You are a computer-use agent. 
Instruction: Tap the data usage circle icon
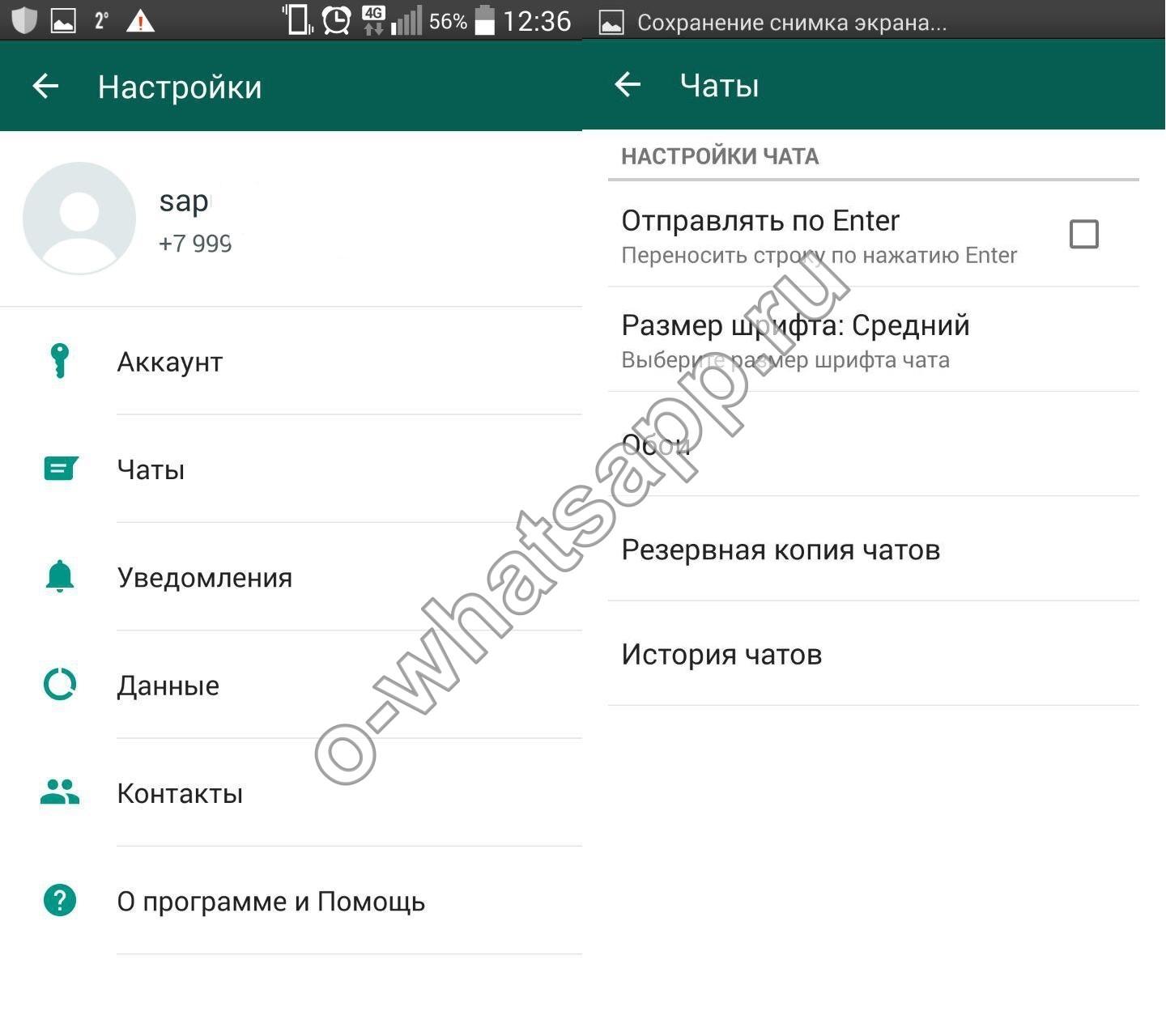pos(59,685)
